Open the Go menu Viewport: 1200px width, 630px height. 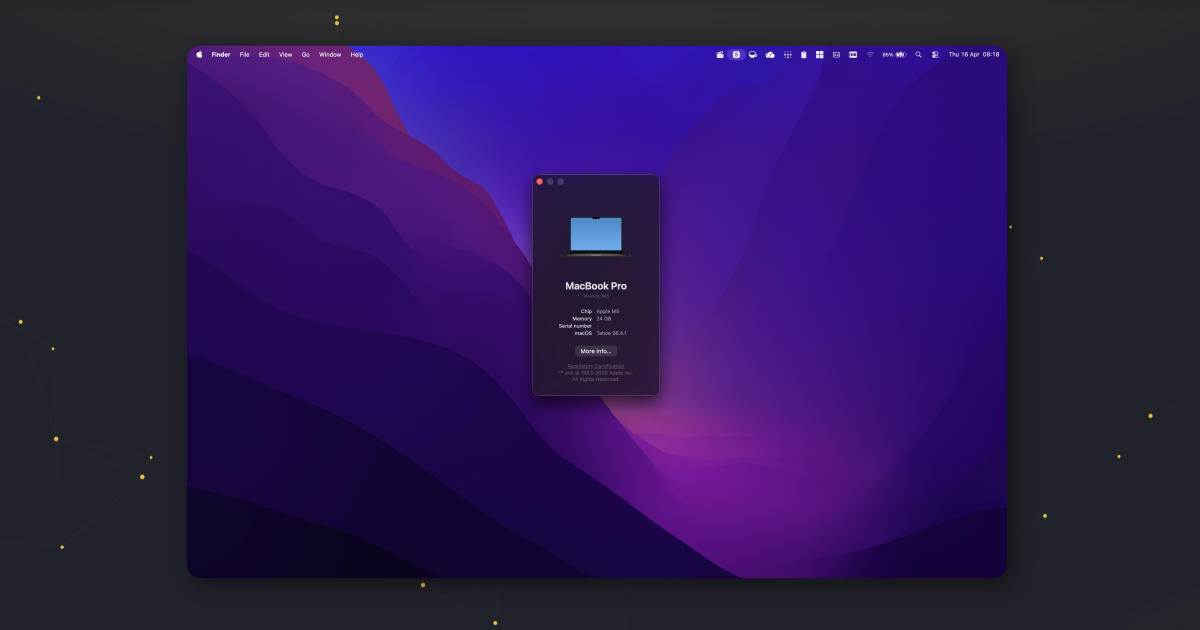[x=306, y=55]
